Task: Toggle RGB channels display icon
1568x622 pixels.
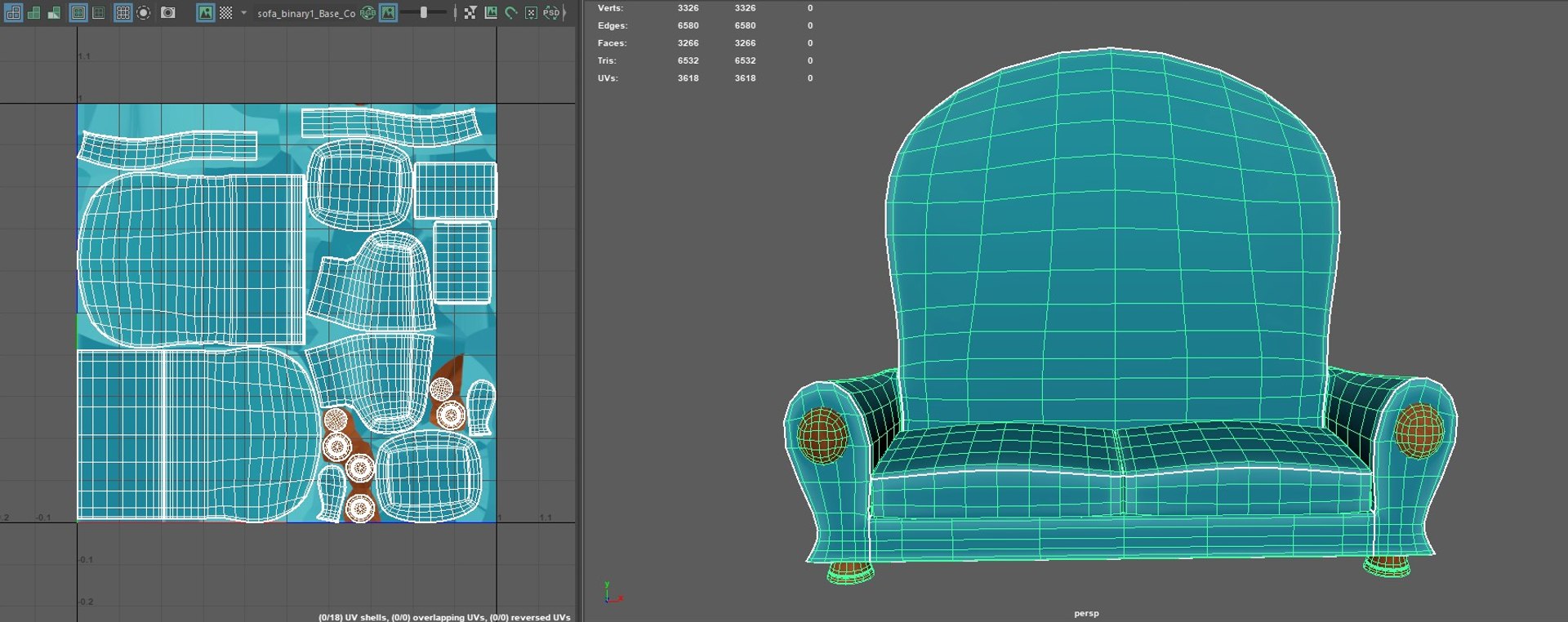Action: [368, 13]
